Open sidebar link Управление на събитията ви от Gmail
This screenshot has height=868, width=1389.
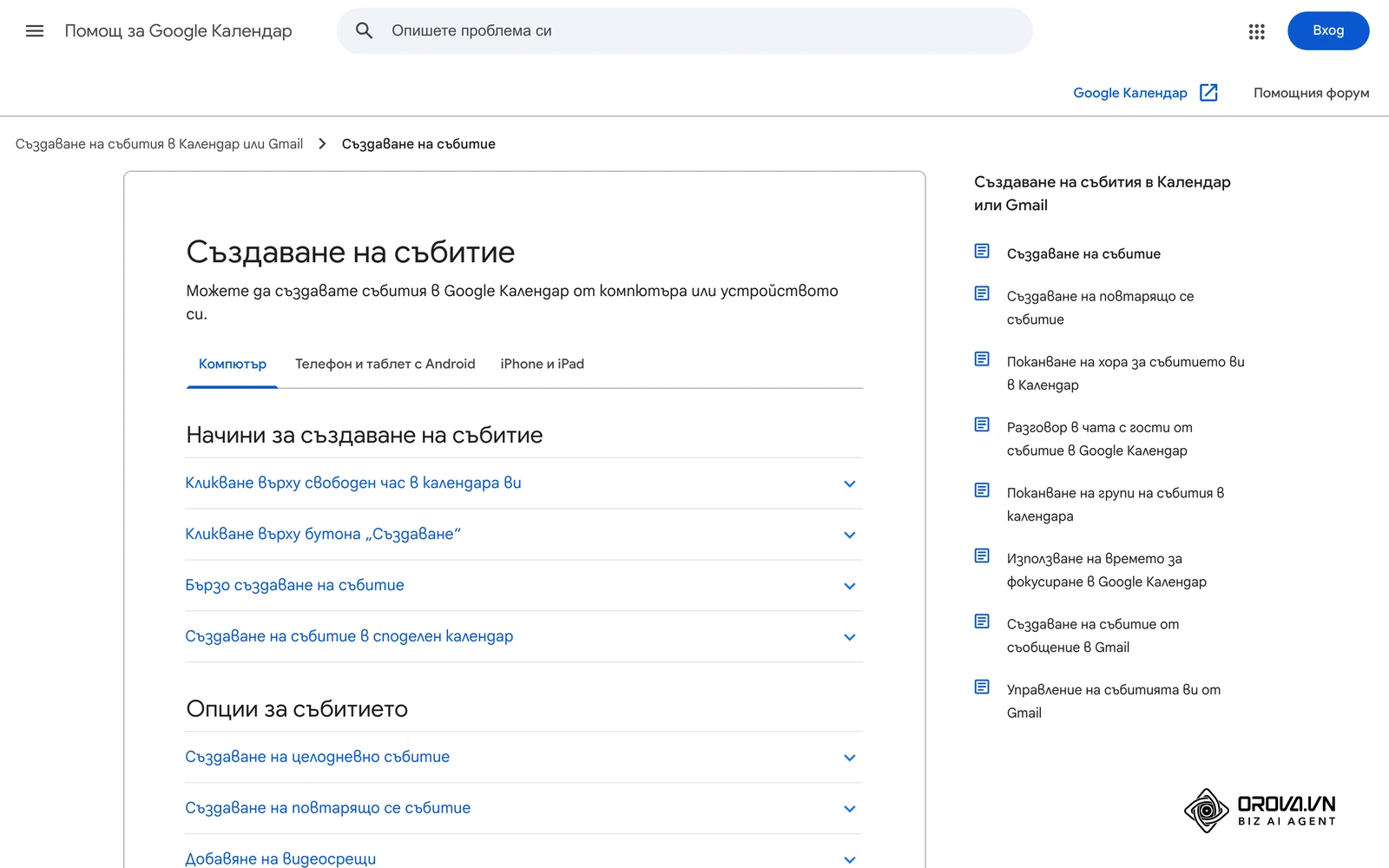click(x=1114, y=701)
